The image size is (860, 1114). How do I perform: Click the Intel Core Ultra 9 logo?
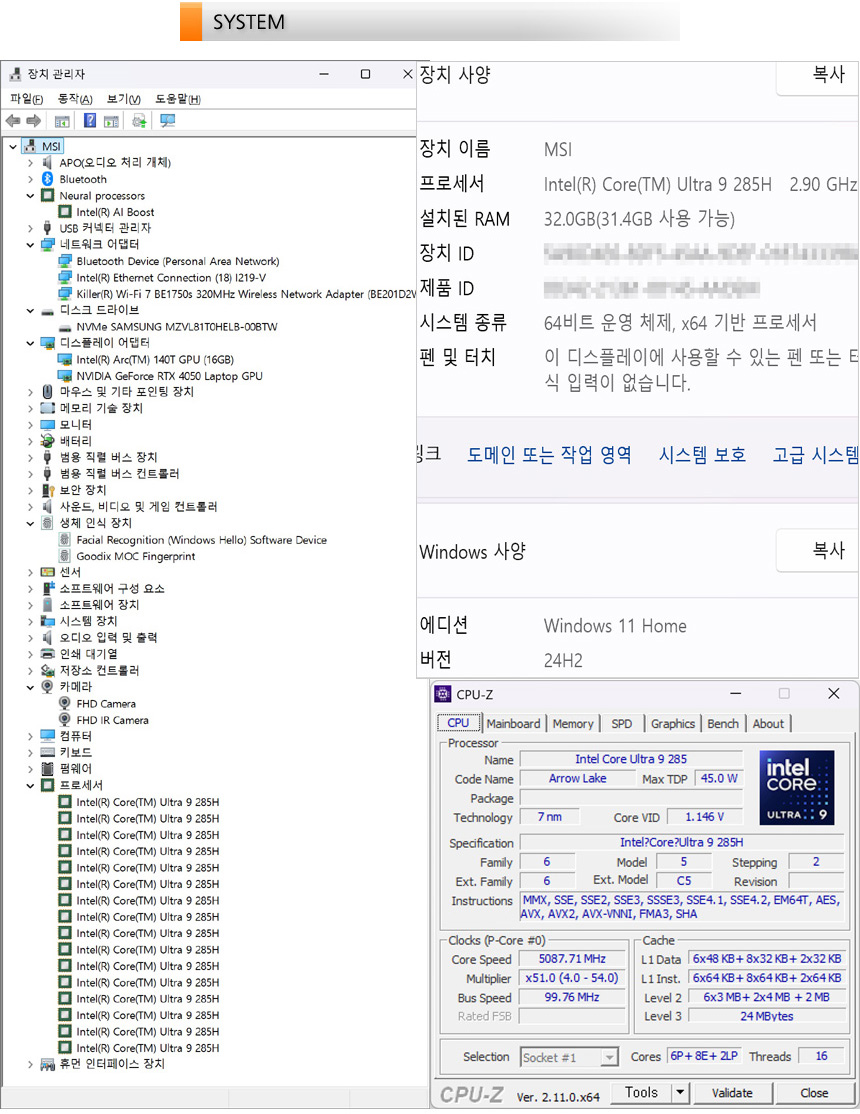pyautogui.click(x=796, y=788)
